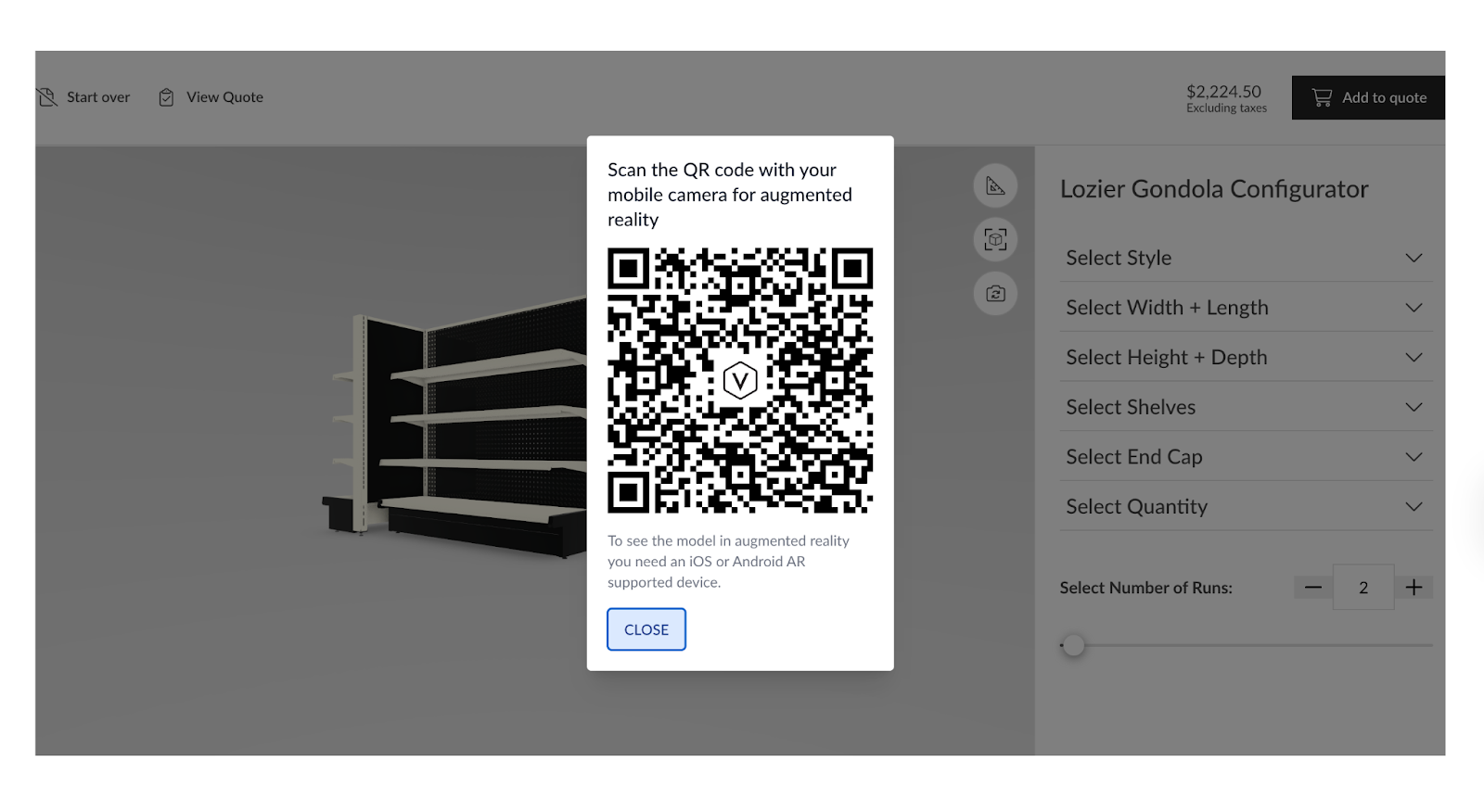Click the Start over button
Image resolution: width=1484 pixels, height=812 pixels.
[x=83, y=97]
